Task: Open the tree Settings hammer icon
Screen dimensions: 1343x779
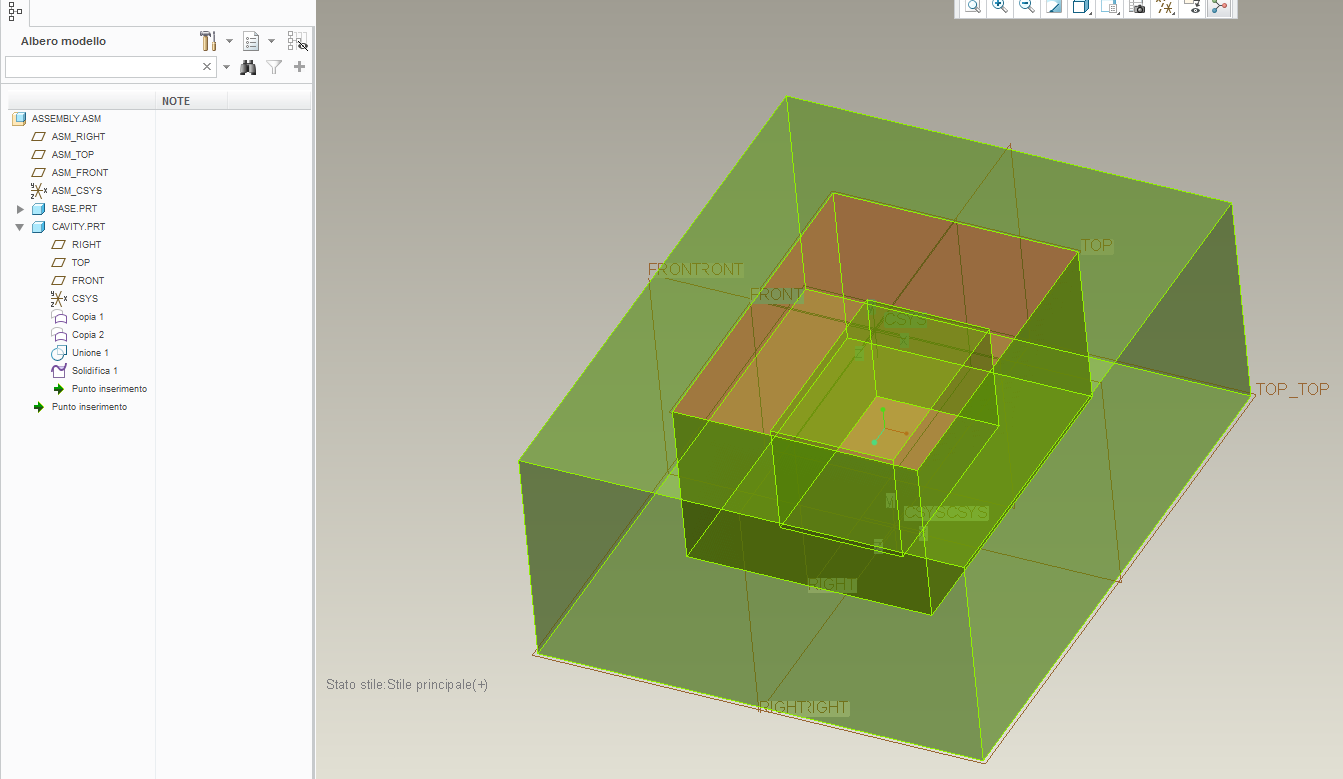Action: [x=208, y=41]
